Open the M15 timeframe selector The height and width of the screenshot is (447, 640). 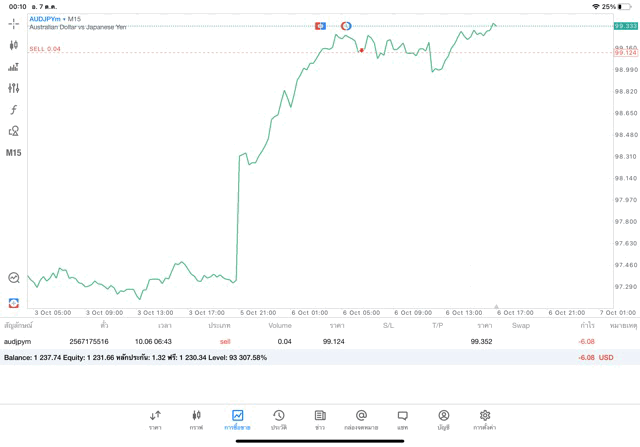(14, 153)
